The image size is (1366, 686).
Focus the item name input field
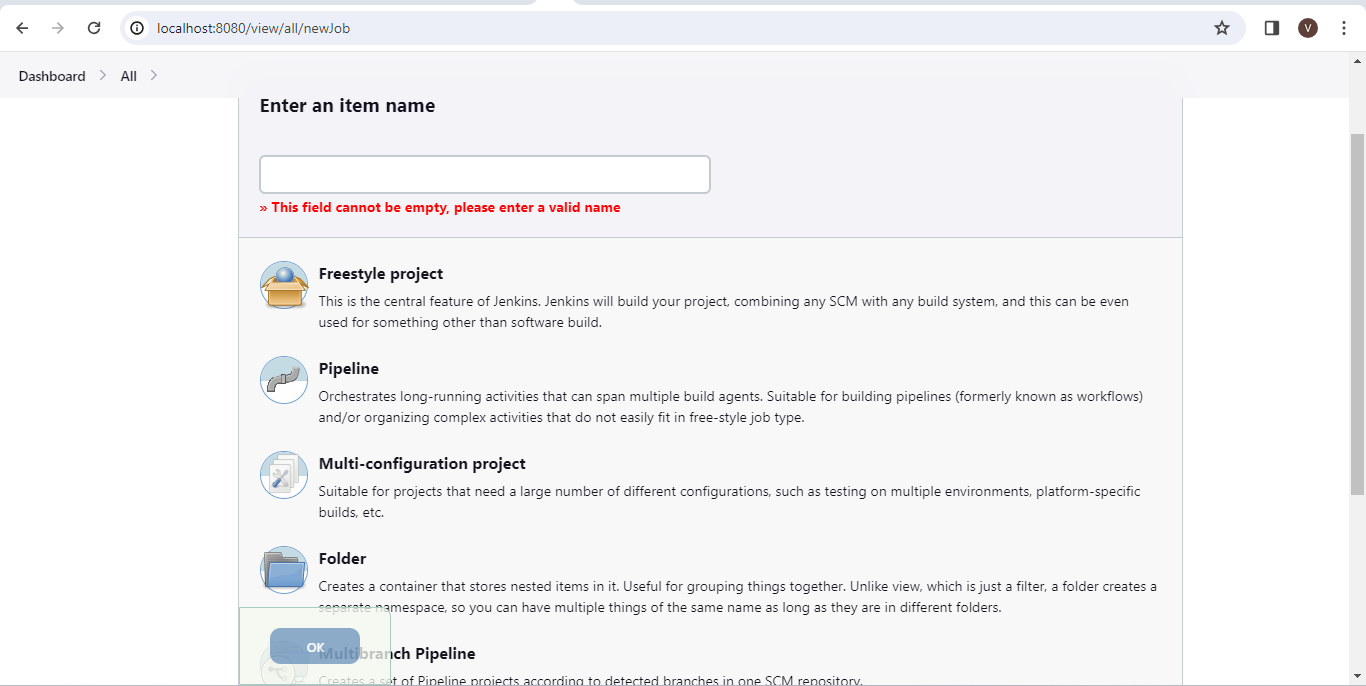click(485, 174)
